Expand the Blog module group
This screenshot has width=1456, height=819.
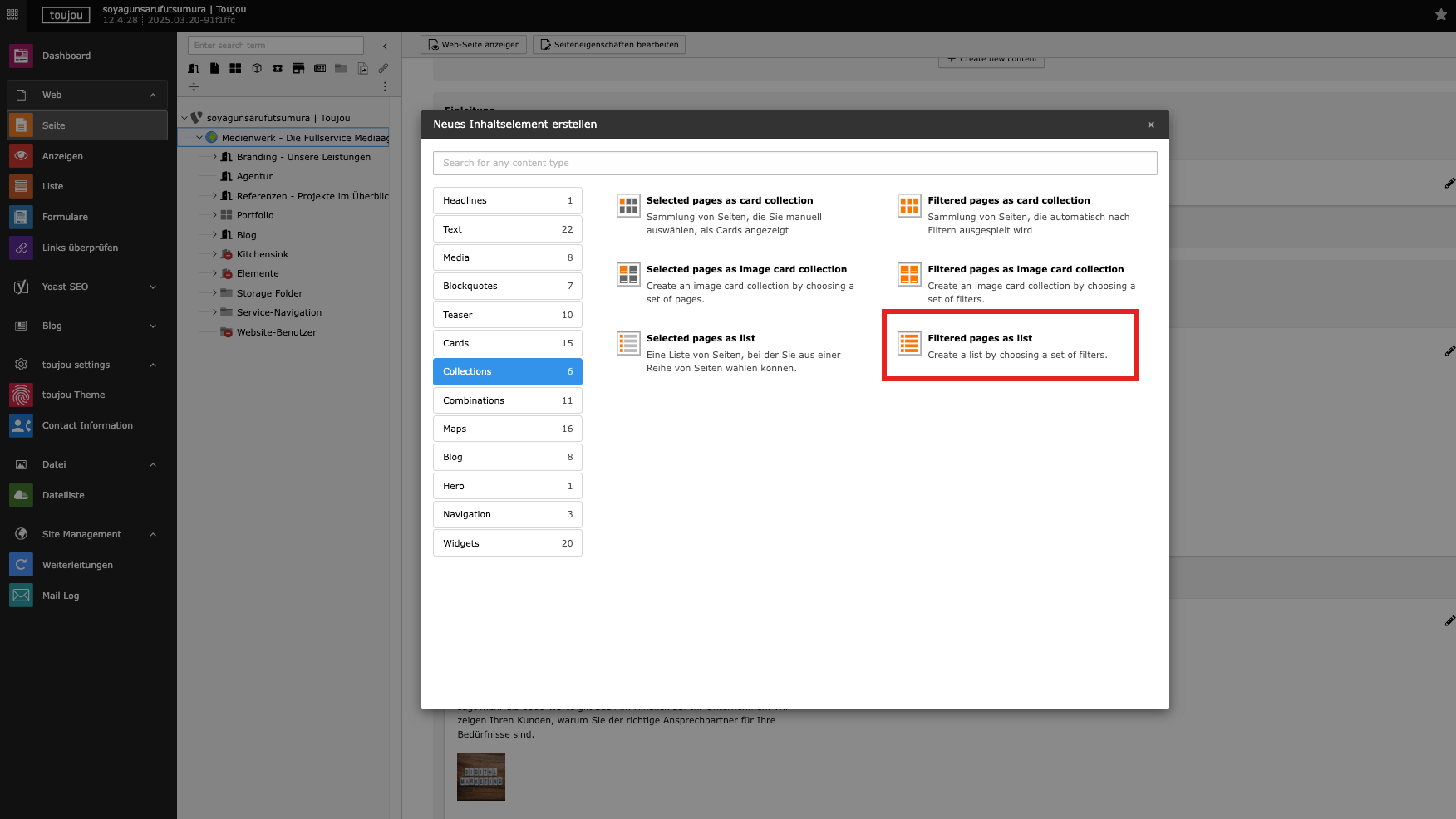click(x=153, y=326)
